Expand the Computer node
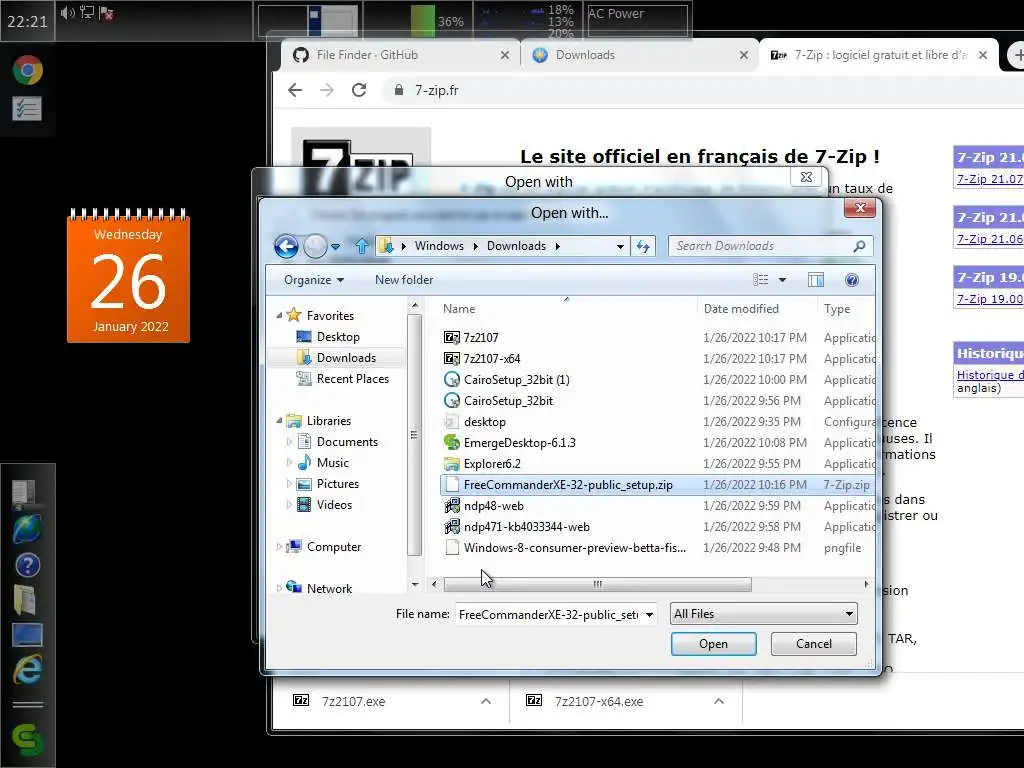The width and height of the screenshot is (1024, 768). pyautogui.click(x=279, y=547)
